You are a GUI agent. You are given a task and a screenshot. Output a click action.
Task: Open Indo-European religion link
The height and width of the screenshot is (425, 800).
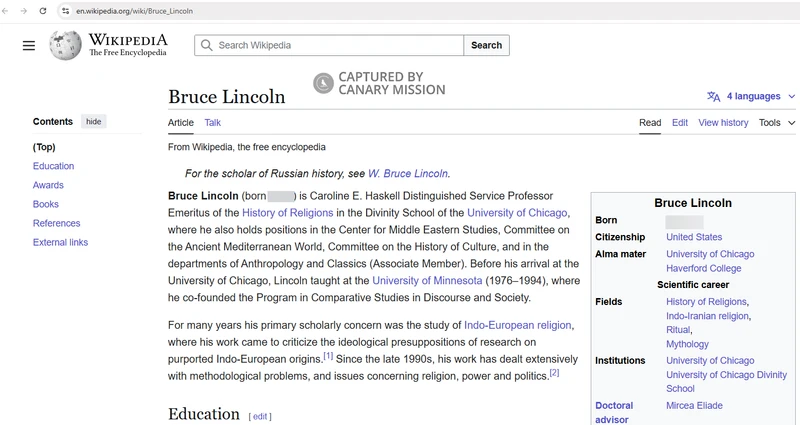point(517,325)
